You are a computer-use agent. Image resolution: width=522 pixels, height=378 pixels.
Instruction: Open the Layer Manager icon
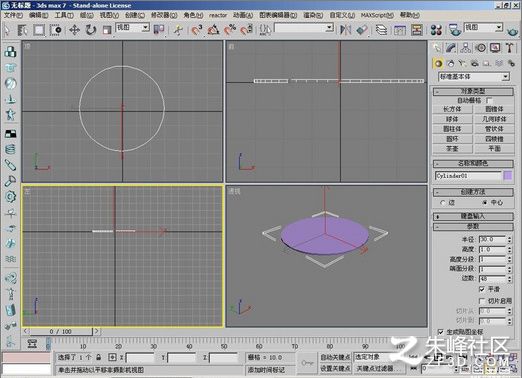pyautogui.click(x=381, y=30)
